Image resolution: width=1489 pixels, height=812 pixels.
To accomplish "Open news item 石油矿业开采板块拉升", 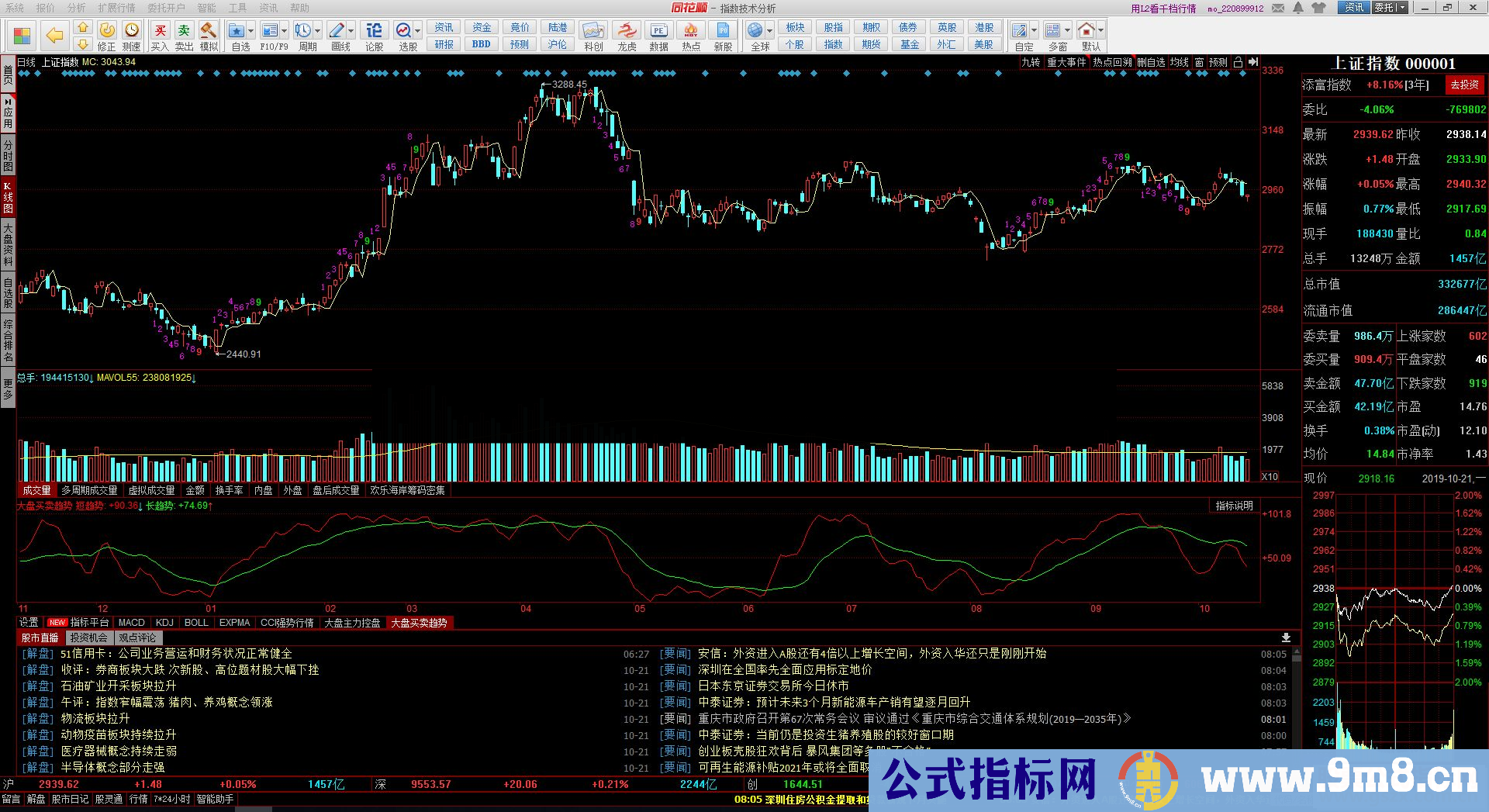I will (118, 686).
